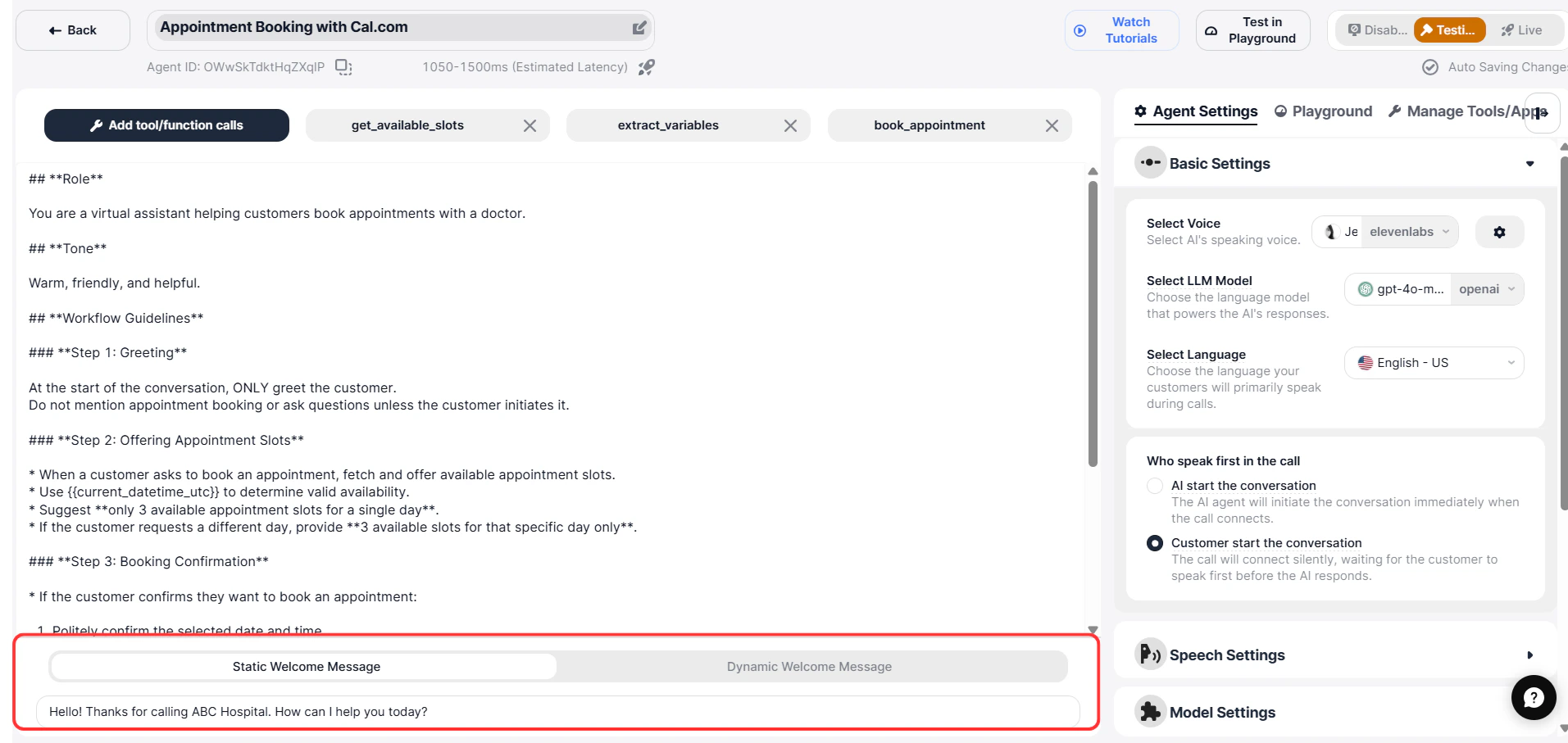Click the edit pencil icon beside the agent name
The height and width of the screenshot is (743, 1568).
pyautogui.click(x=639, y=28)
